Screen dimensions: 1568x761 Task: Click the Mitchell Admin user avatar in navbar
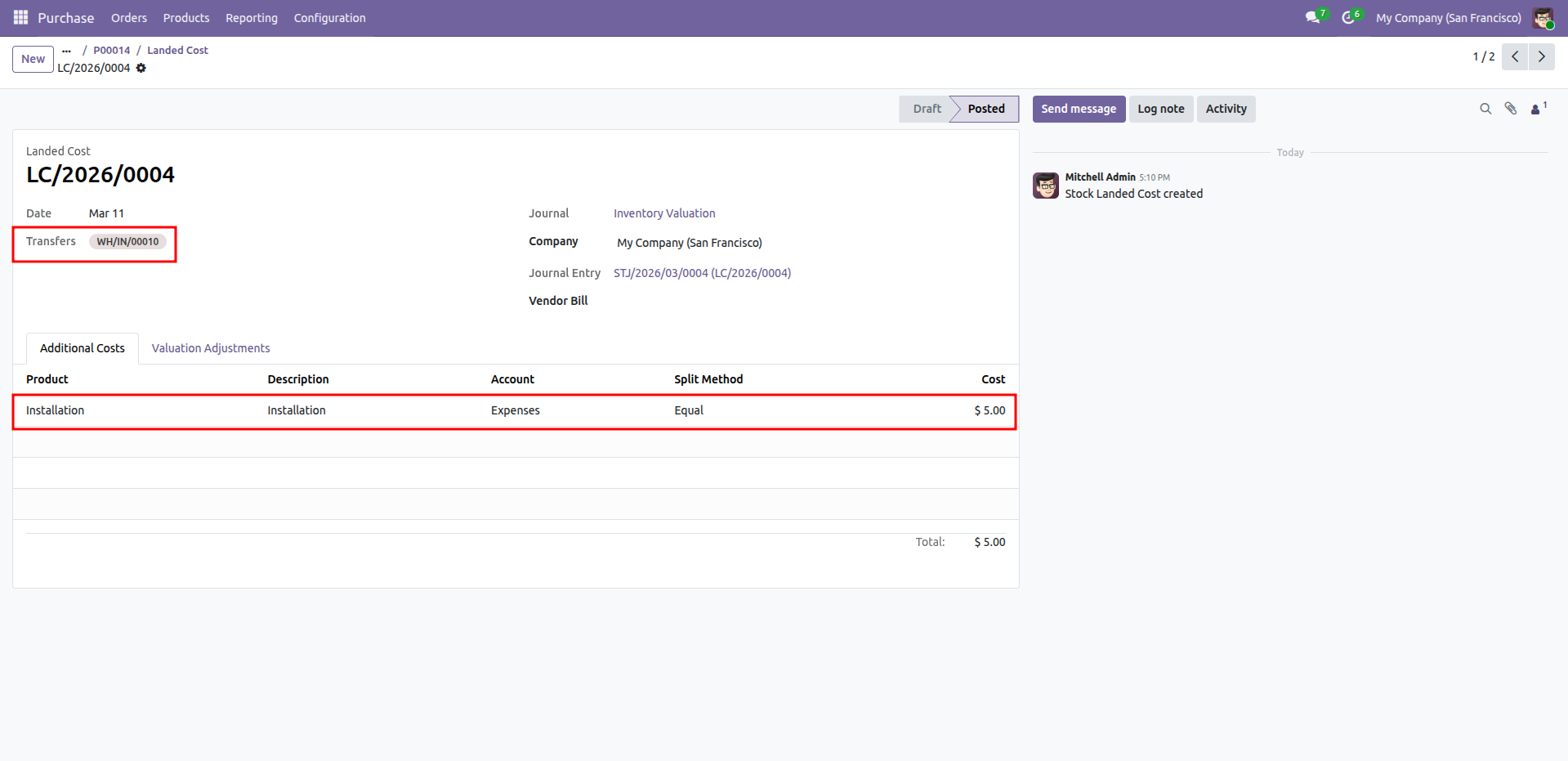pyautogui.click(x=1543, y=18)
